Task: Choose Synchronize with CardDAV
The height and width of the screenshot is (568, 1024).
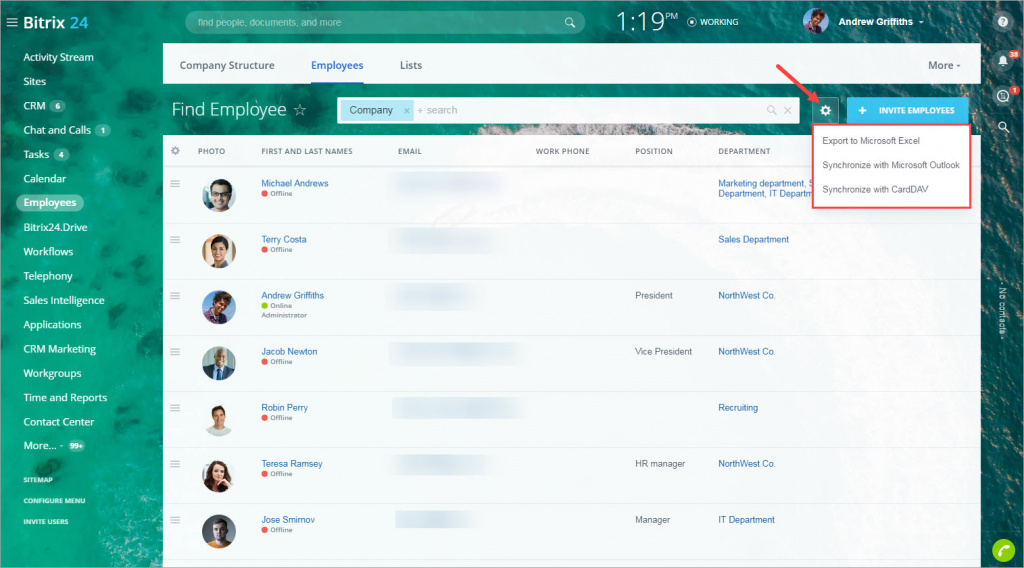Action: (x=874, y=189)
